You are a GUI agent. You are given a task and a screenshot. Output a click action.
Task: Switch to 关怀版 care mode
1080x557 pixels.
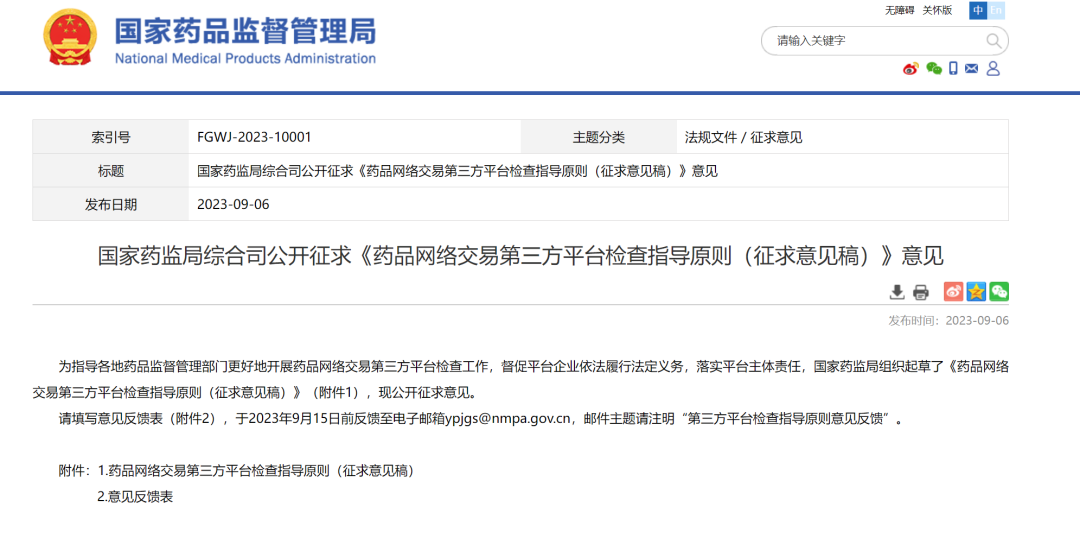pos(937,10)
